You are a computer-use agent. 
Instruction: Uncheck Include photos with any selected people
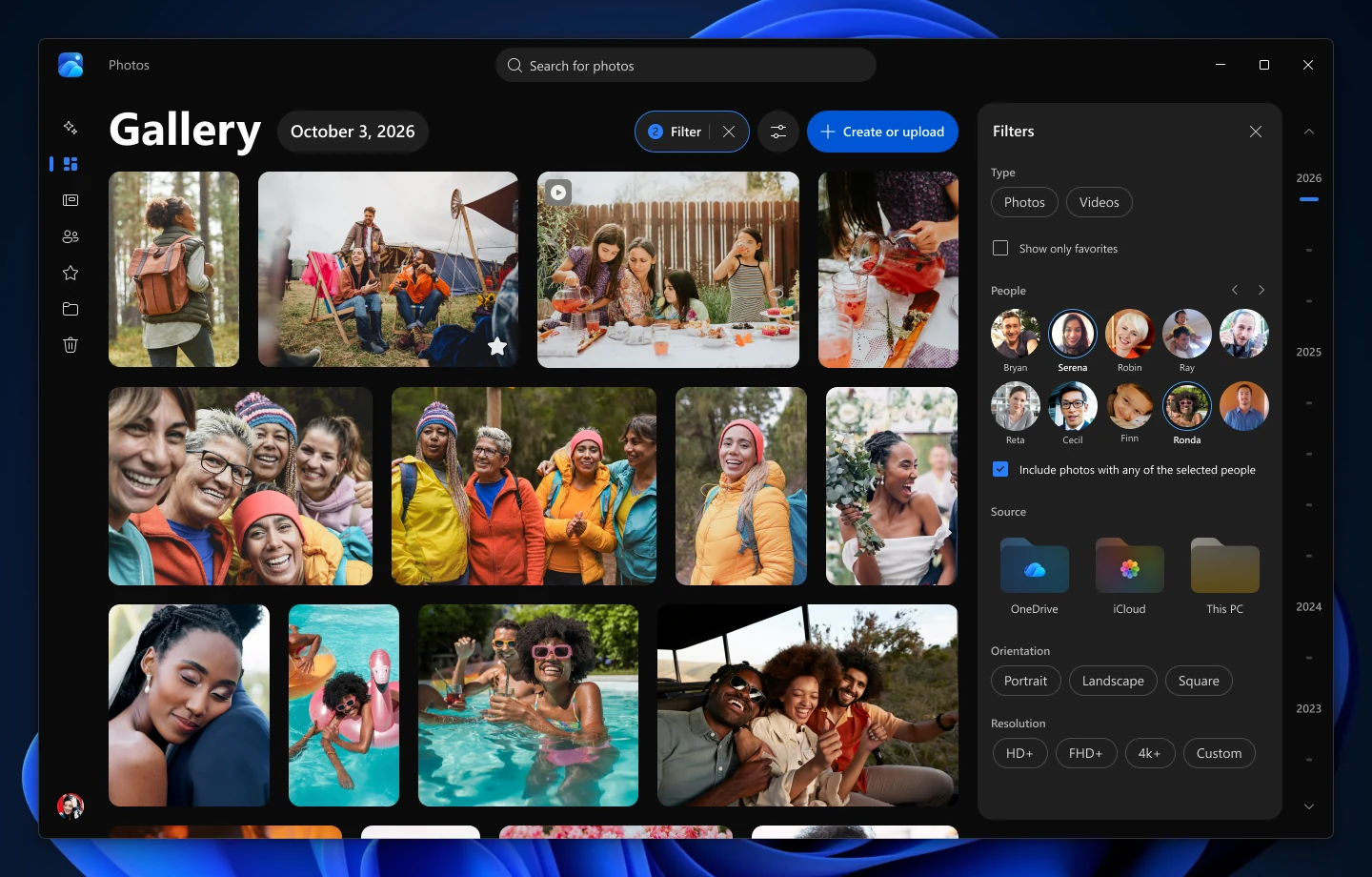(x=1000, y=469)
